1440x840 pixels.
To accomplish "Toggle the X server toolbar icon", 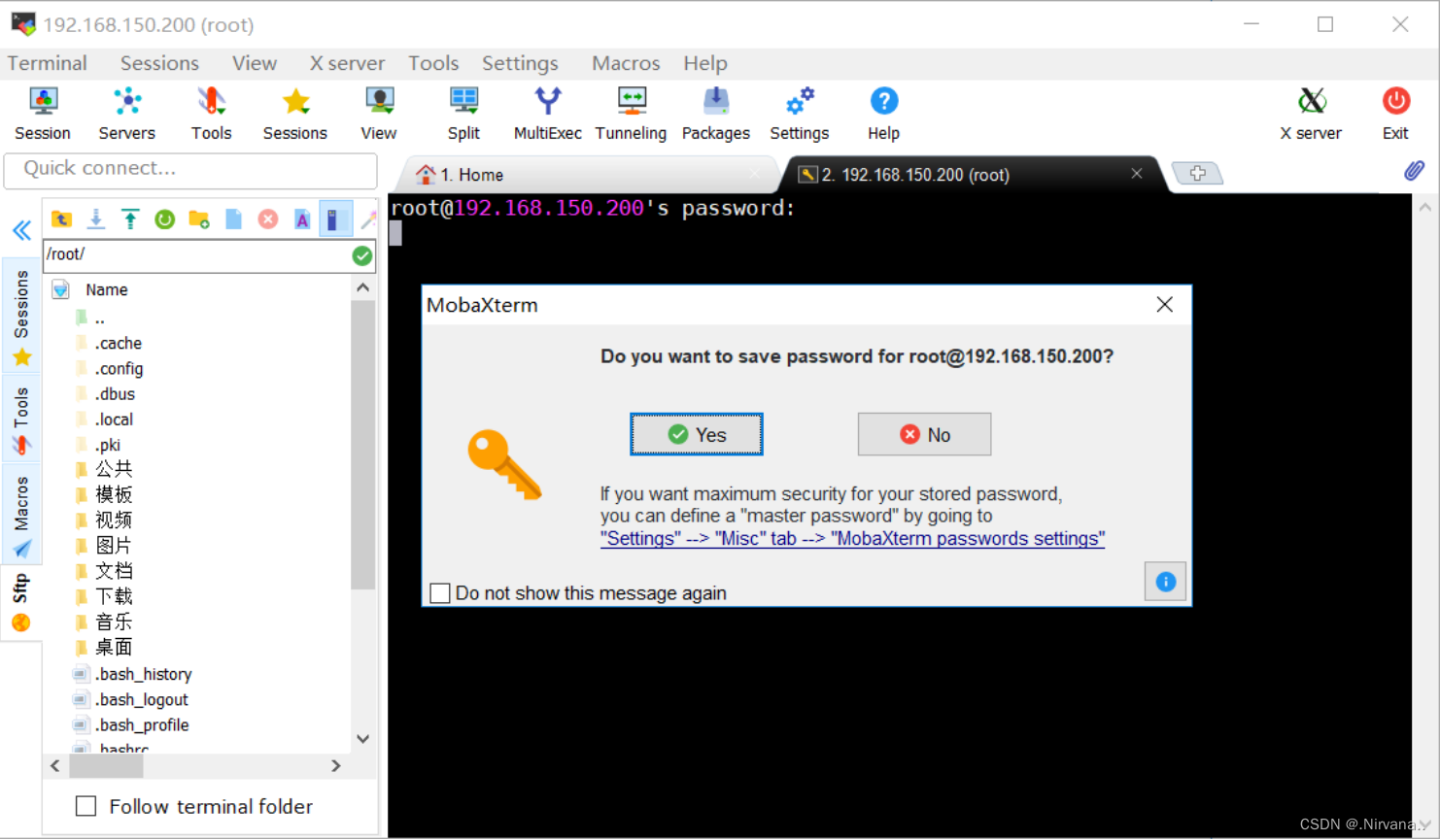I will [x=1311, y=114].
